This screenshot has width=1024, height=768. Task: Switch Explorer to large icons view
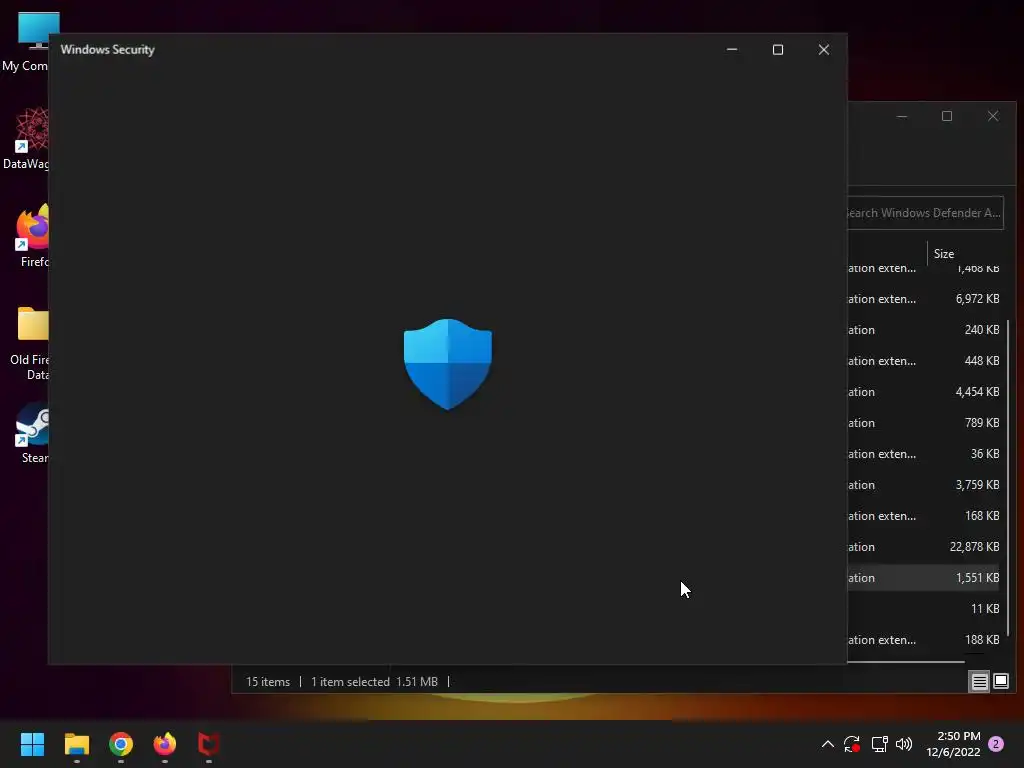pyautogui.click(x=1000, y=682)
